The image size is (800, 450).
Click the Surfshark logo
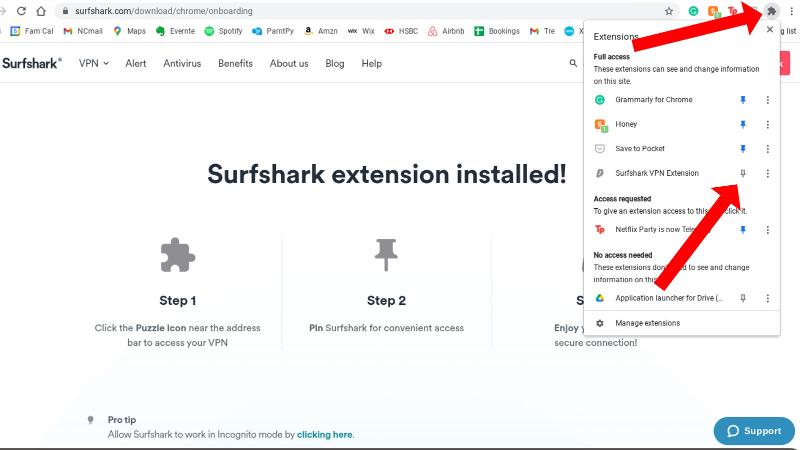tap(32, 63)
